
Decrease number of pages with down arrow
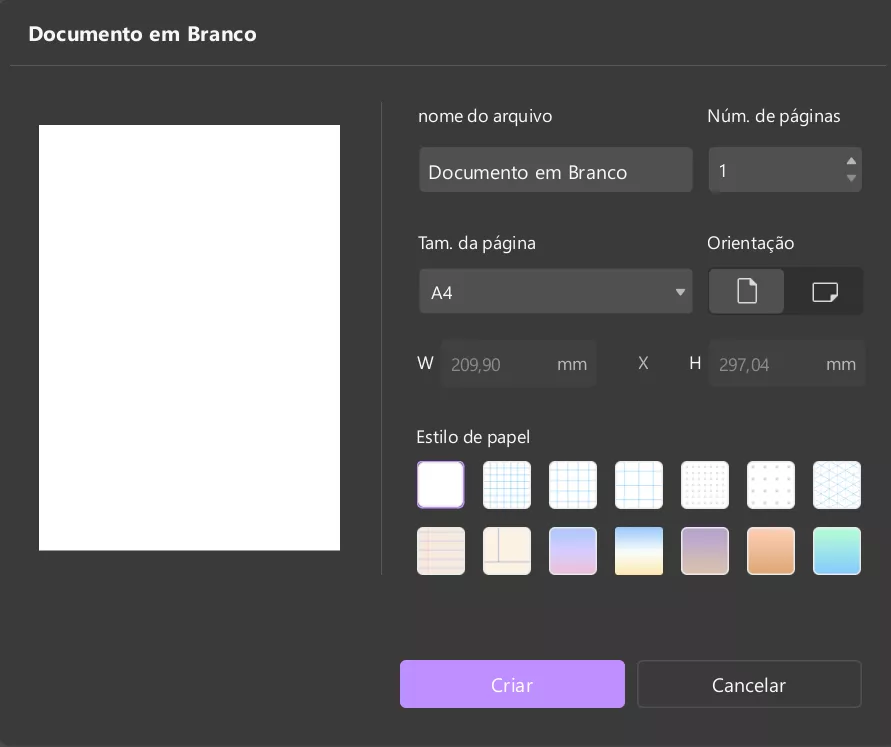pos(851,179)
